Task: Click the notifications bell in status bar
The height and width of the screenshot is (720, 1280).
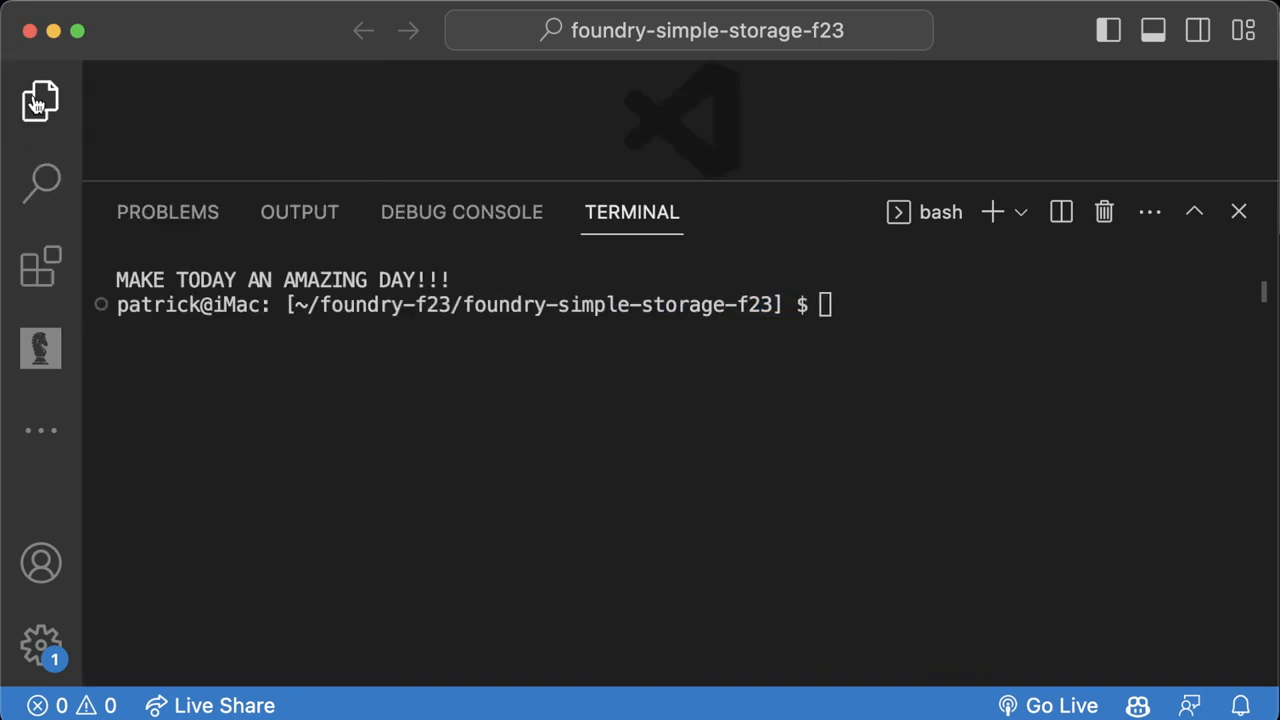Action: click(1241, 706)
